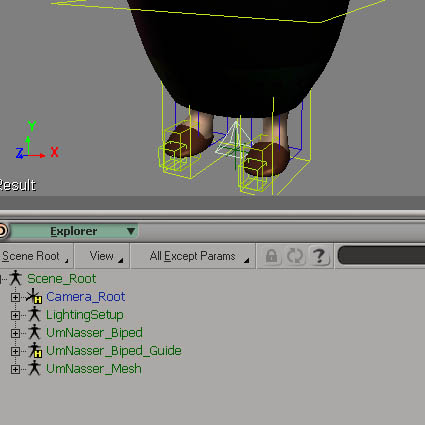
Task: Open the Scene Root scope menu
Action: point(35,256)
